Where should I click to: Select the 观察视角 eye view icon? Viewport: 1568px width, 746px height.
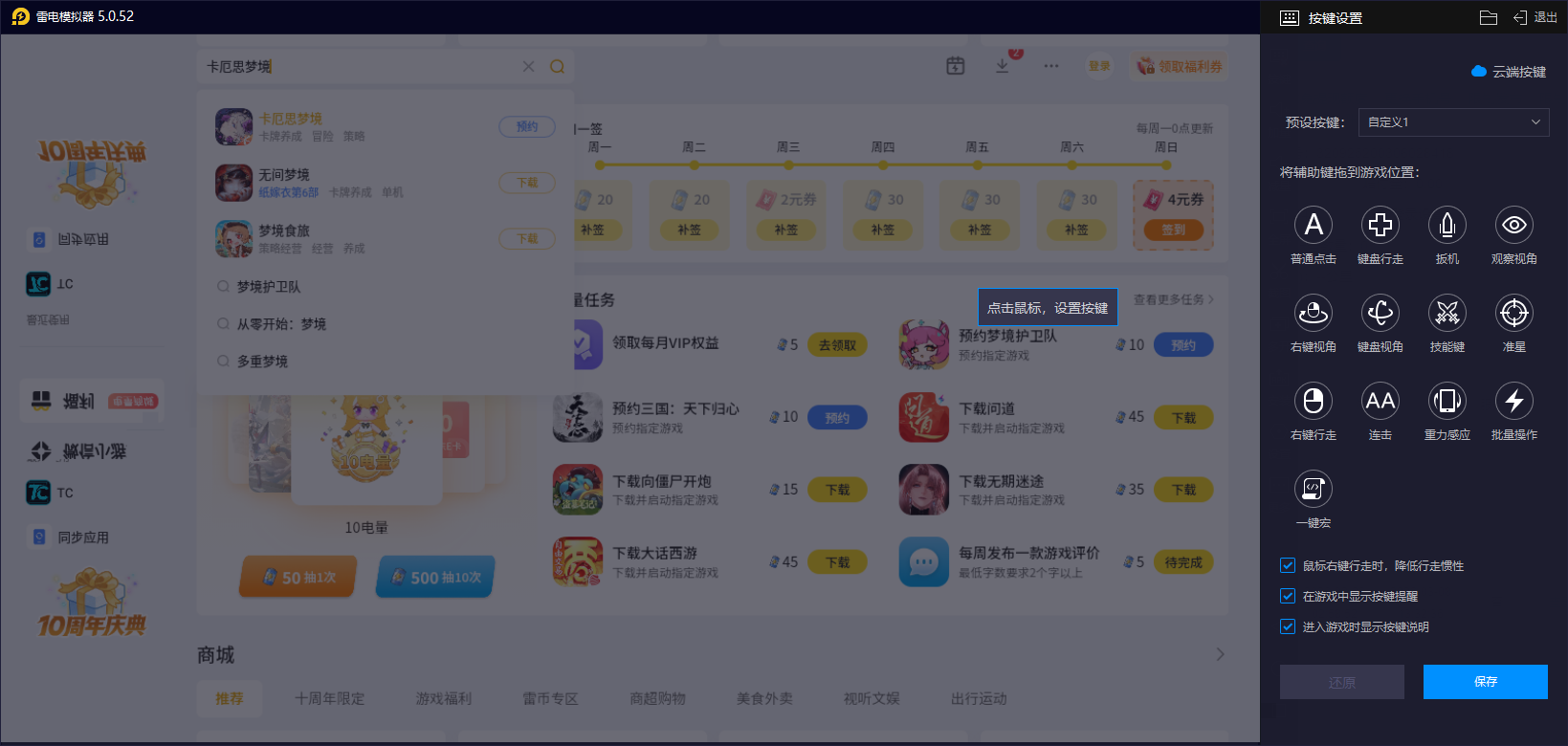tap(1514, 225)
